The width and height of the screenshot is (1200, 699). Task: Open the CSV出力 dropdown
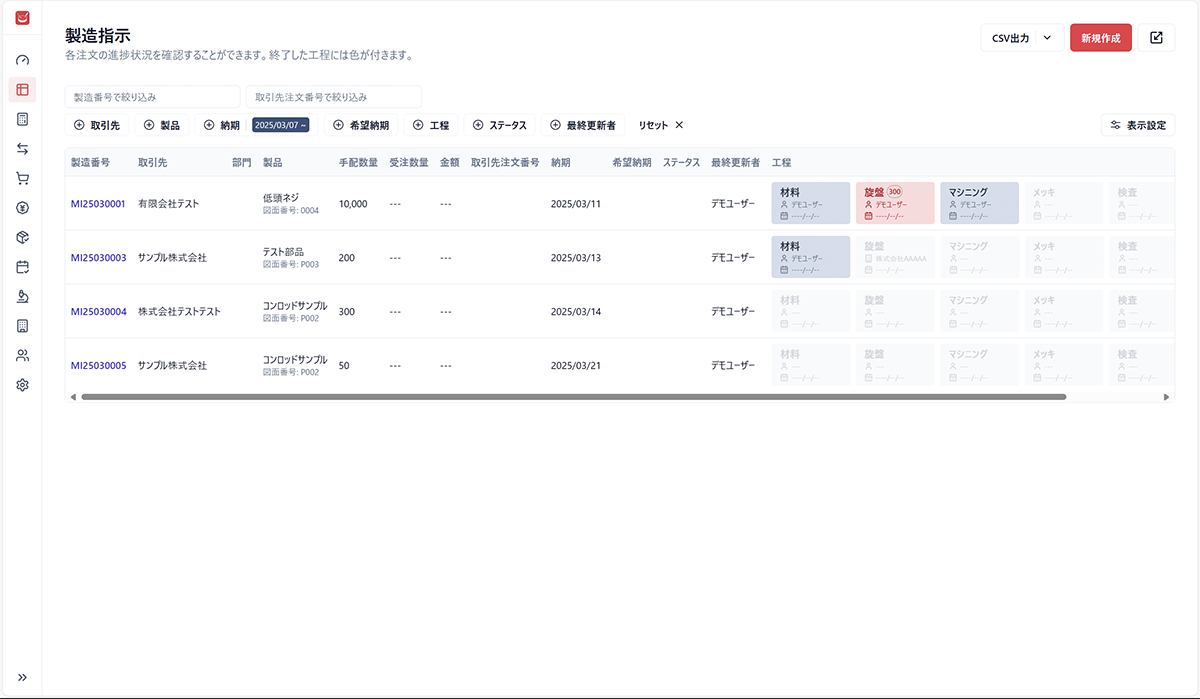[x=1021, y=38]
